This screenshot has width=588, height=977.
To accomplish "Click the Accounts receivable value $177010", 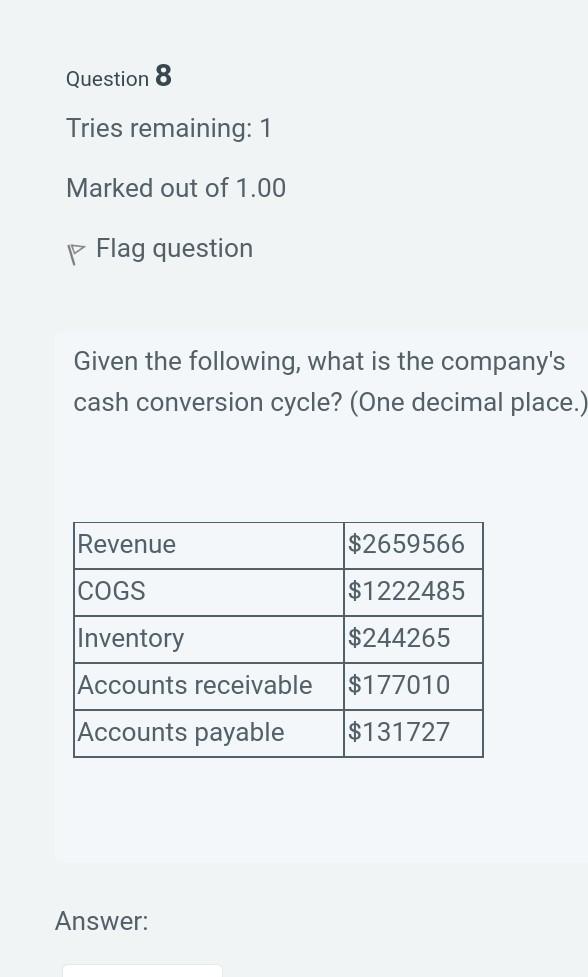I will (x=399, y=685).
